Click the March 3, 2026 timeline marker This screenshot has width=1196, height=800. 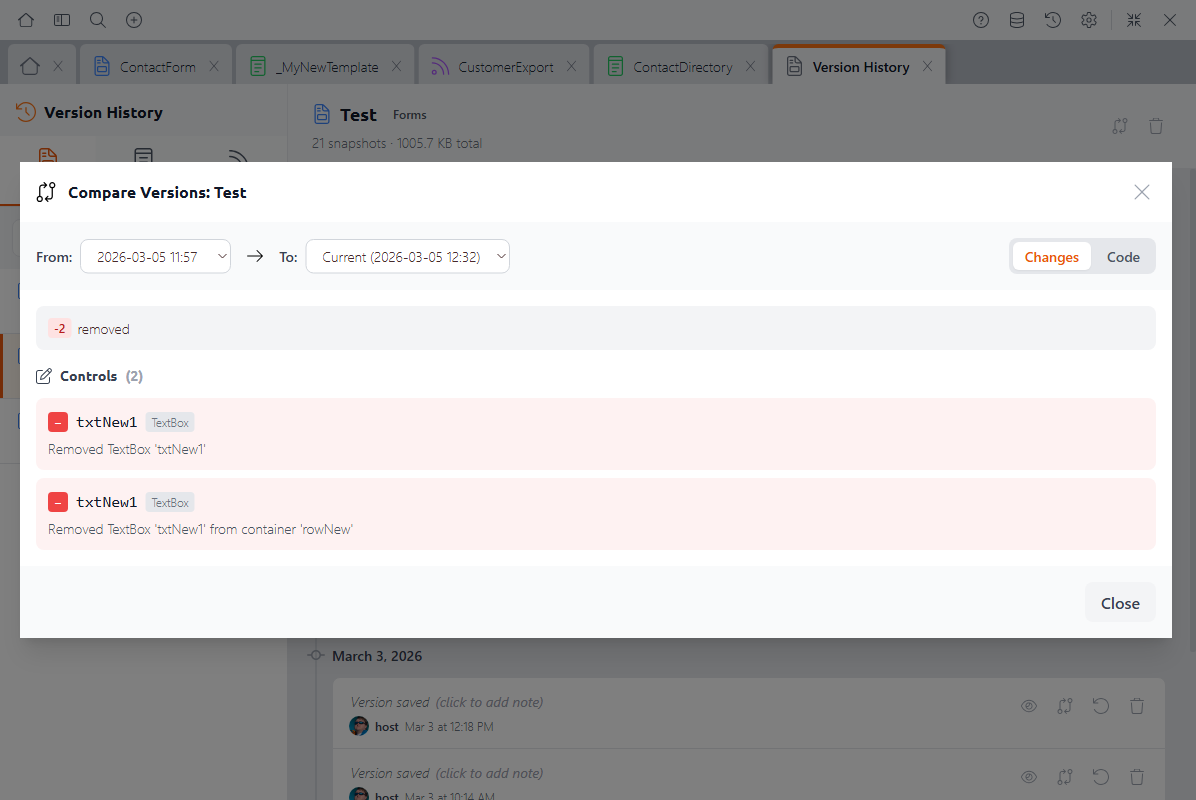316,655
